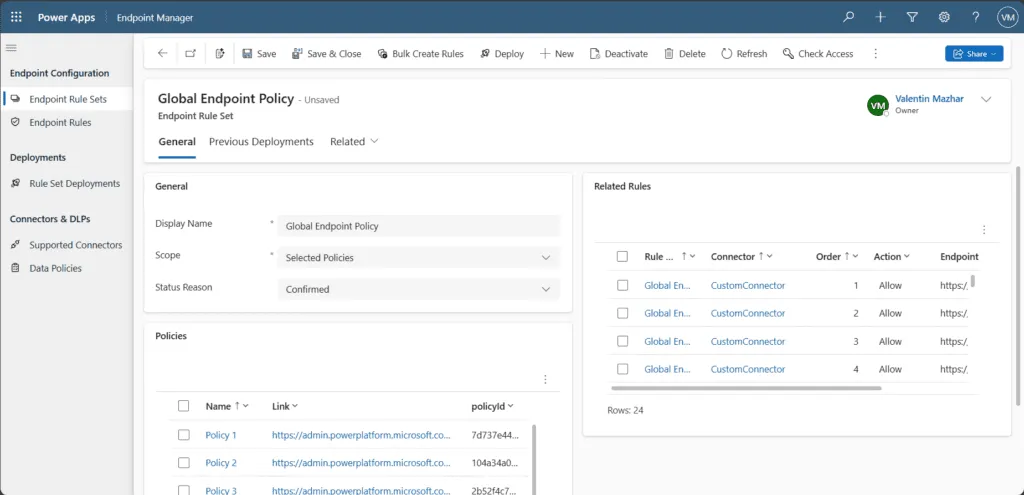Image resolution: width=1024 pixels, height=495 pixels.
Task: Check the Policy 3 row checkbox
Action: coord(184,490)
